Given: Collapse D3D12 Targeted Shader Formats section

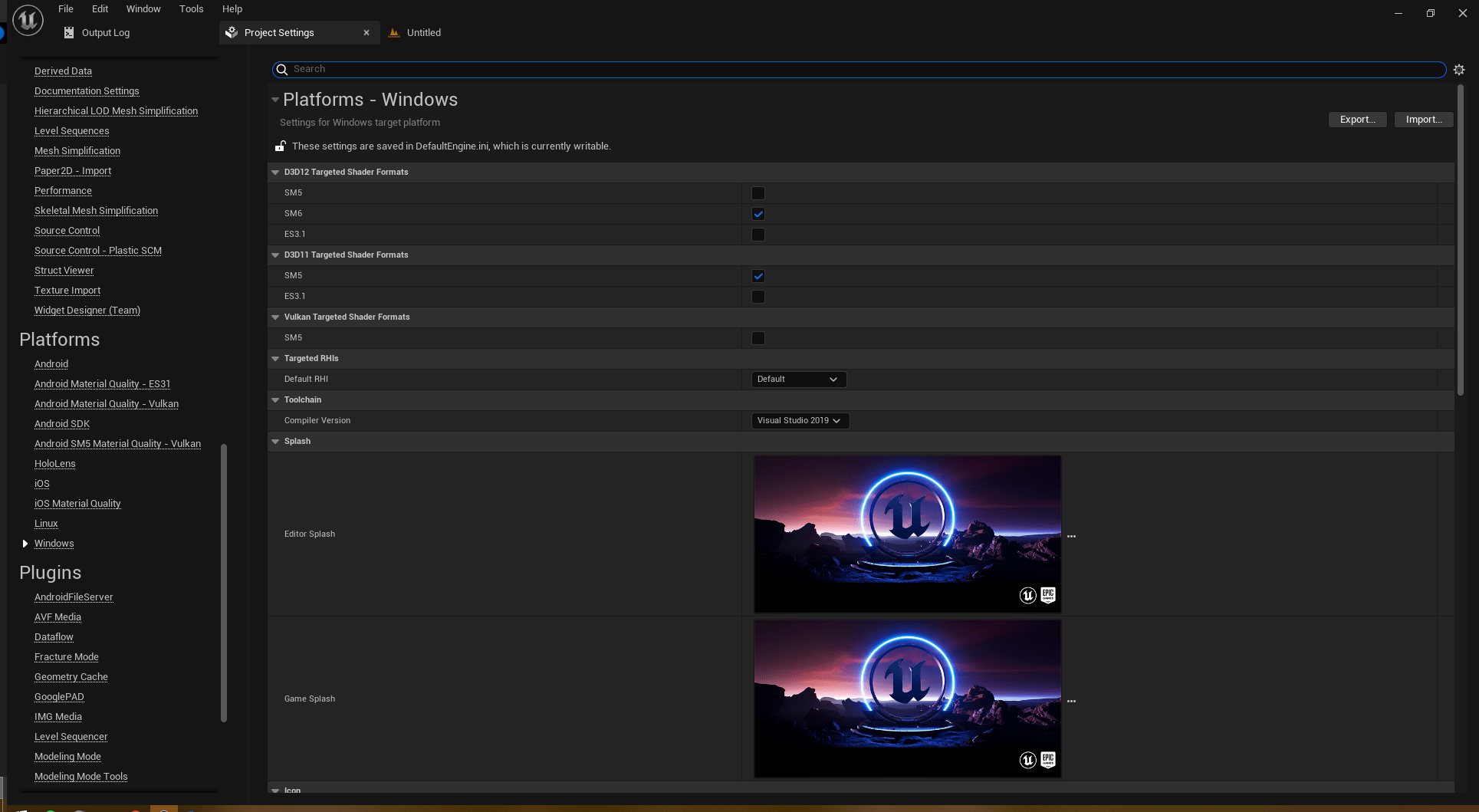Looking at the screenshot, I should pyautogui.click(x=275, y=173).
